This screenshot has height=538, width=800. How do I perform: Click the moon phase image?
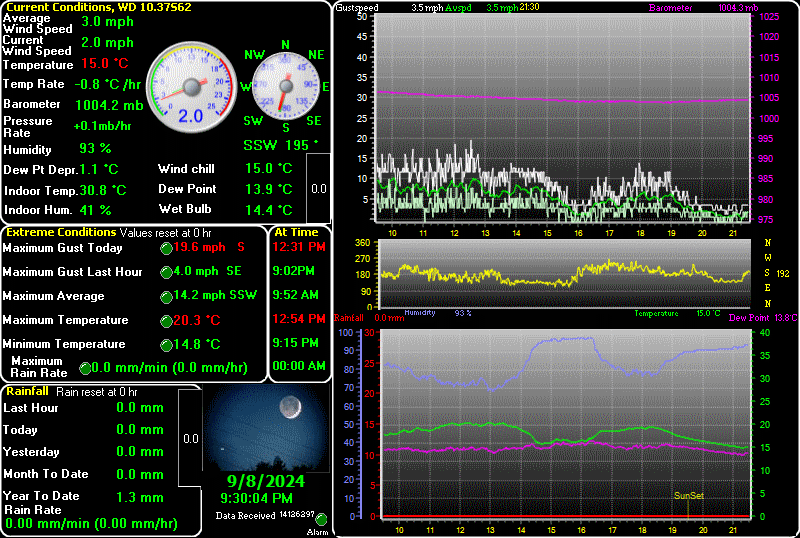(x=267, y=428)
